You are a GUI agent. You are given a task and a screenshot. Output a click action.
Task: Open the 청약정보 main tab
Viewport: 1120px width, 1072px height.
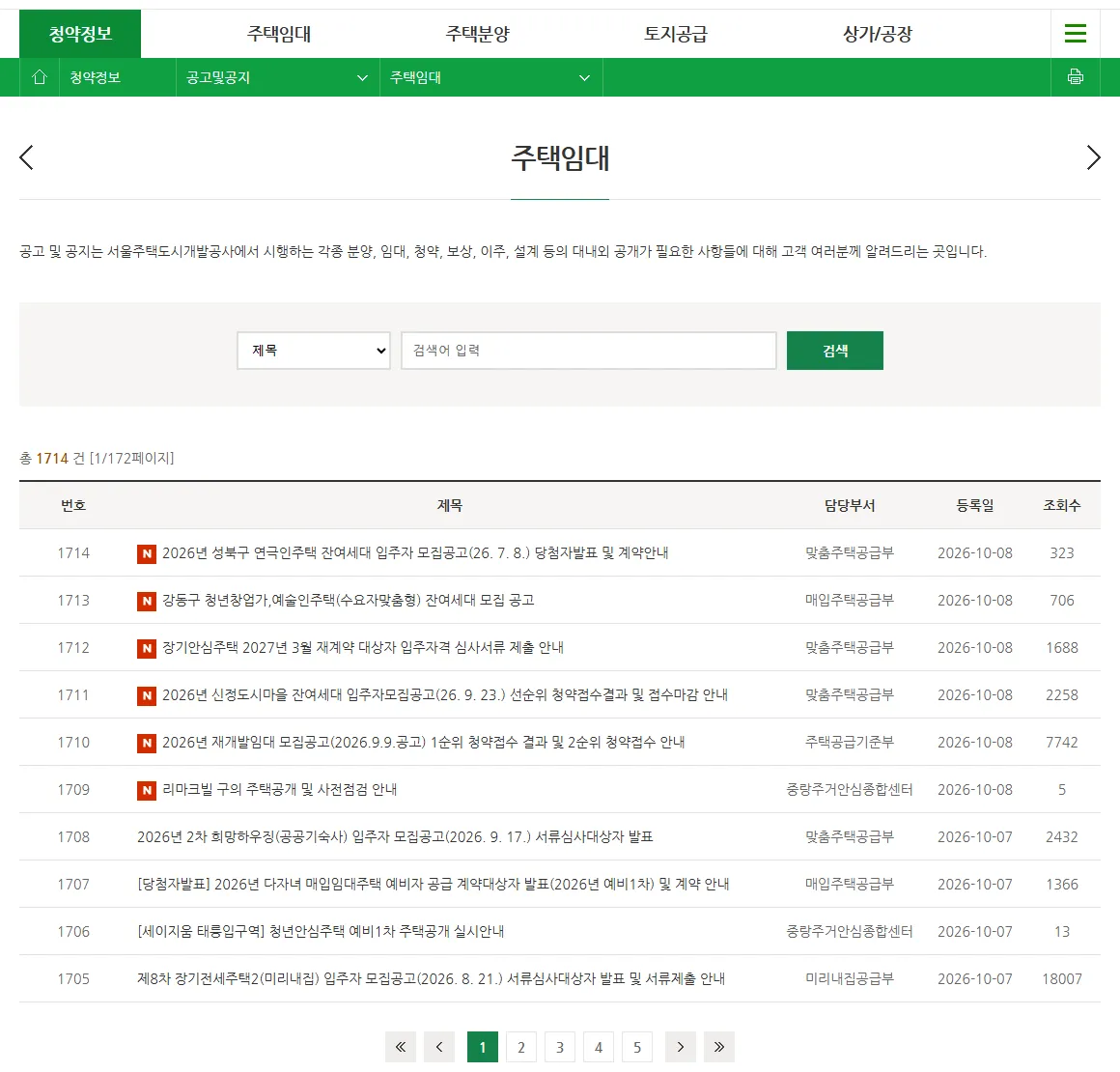coord(80,34)
